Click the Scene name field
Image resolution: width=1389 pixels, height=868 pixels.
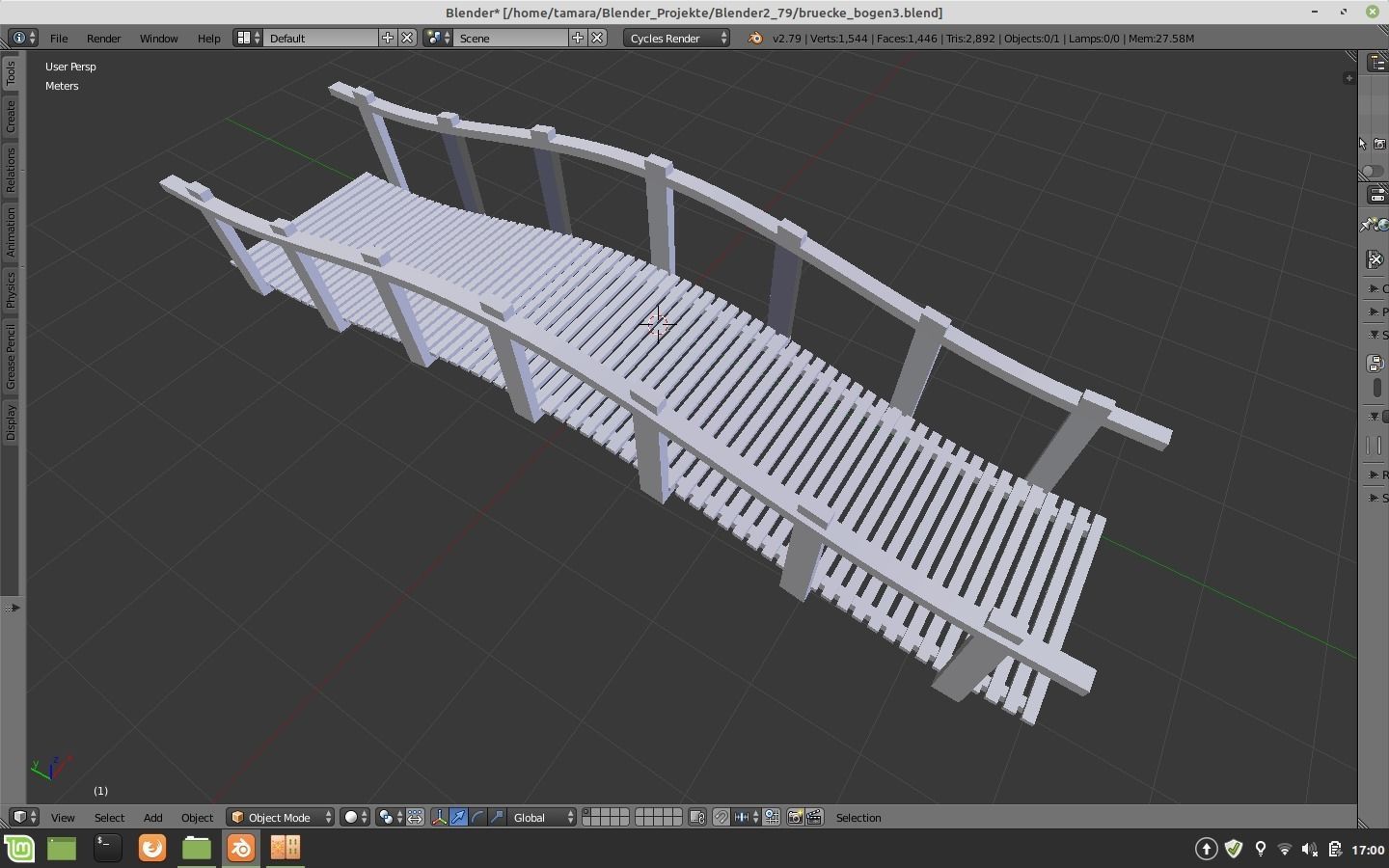pos(511,38)
